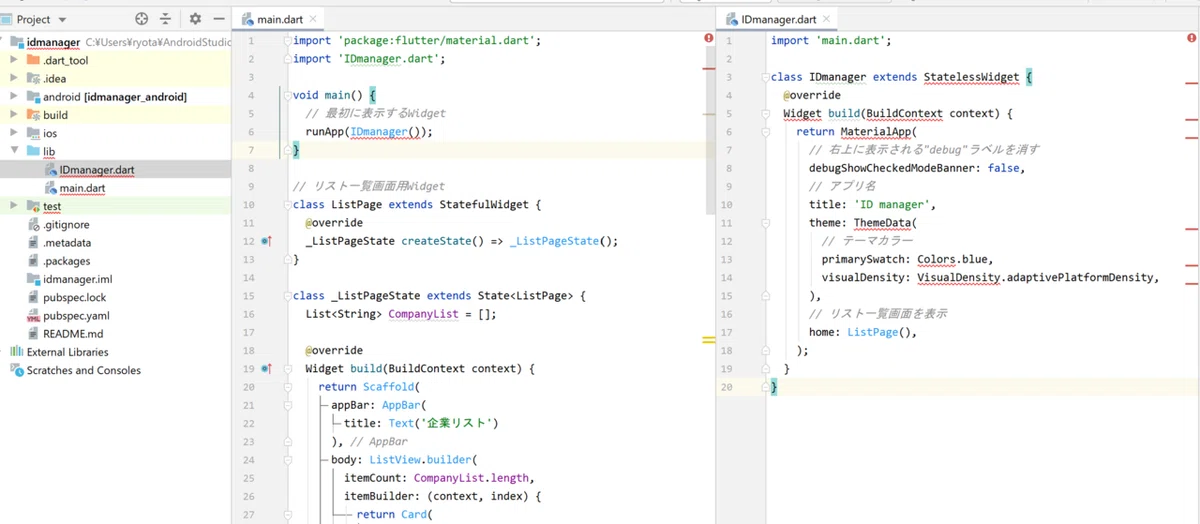
Task: Select the .gitignore file
Action: click(x=65, y=224)
